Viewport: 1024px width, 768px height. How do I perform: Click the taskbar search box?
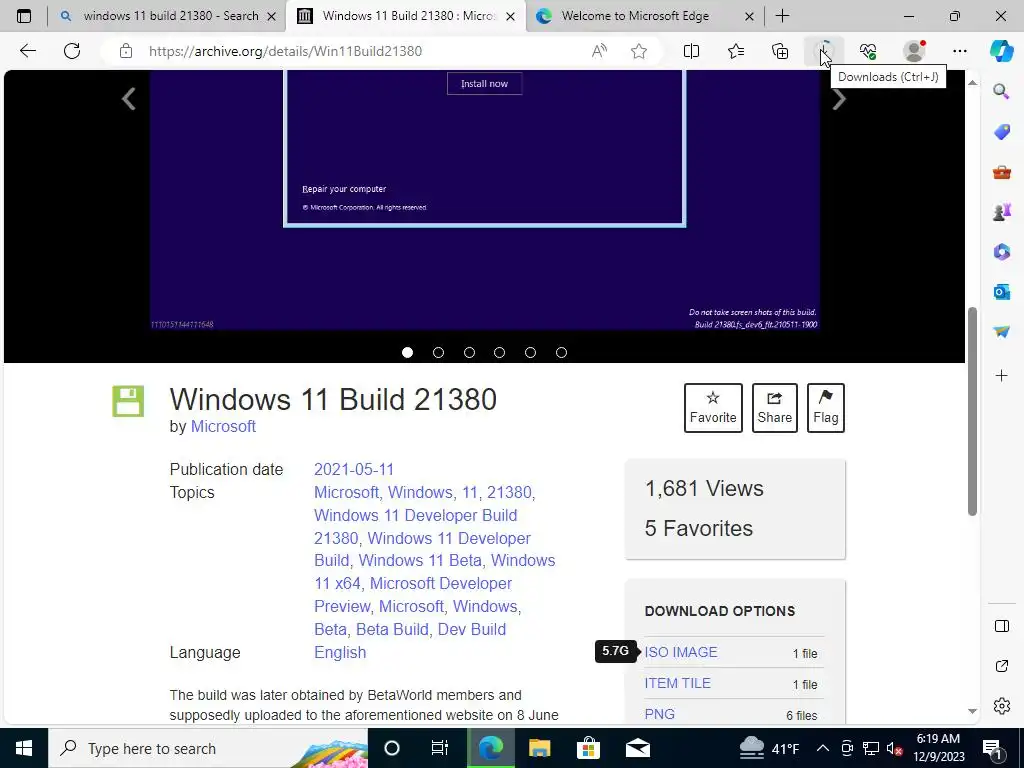[208, 748]
